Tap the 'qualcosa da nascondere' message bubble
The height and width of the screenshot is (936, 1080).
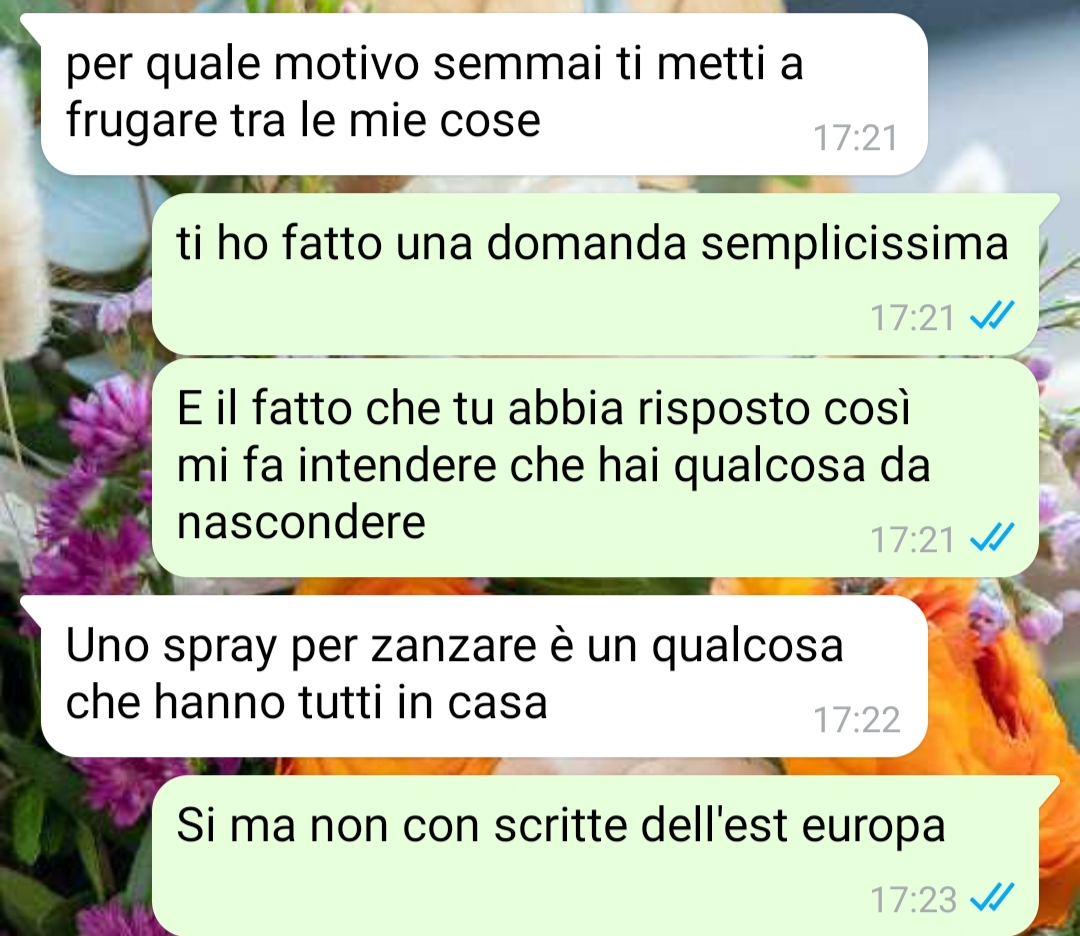[x=595, y=468]
